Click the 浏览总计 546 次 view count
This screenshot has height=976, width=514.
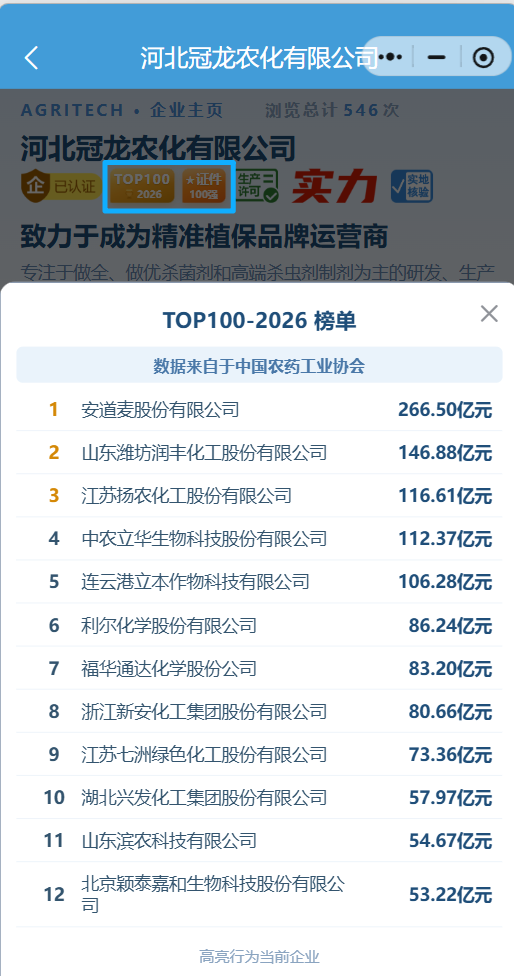tap(332, 111)
